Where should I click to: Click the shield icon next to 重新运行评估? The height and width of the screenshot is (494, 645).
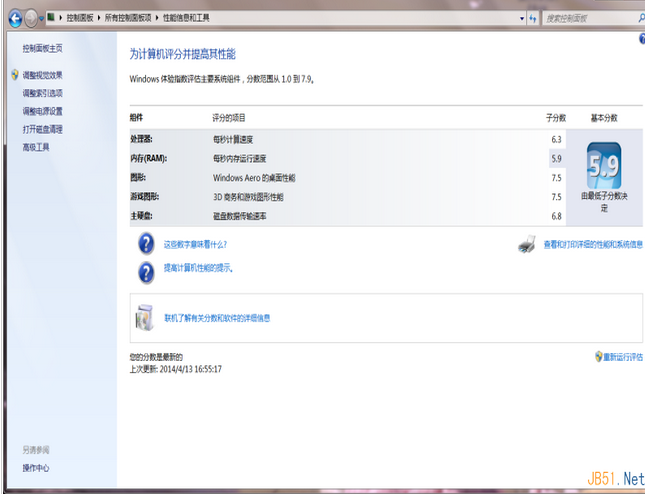(x=598, y=356)
